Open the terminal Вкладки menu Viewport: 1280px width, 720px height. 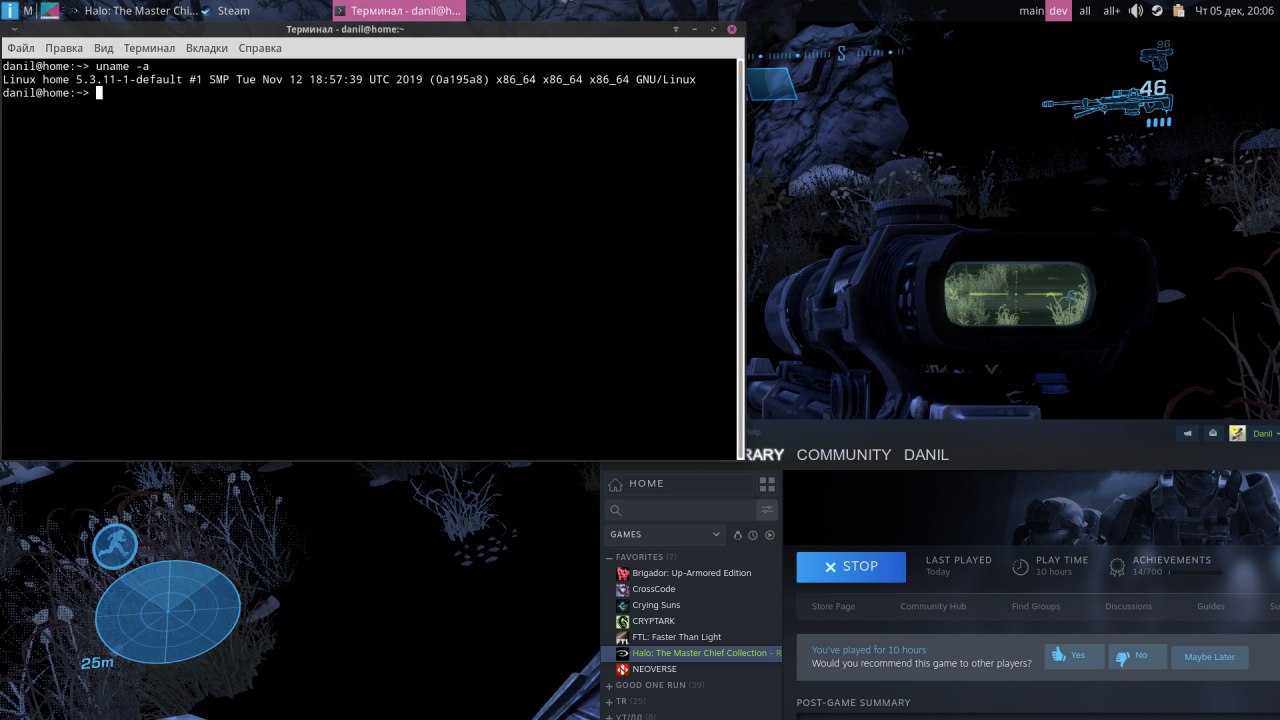tap(207, 48)
